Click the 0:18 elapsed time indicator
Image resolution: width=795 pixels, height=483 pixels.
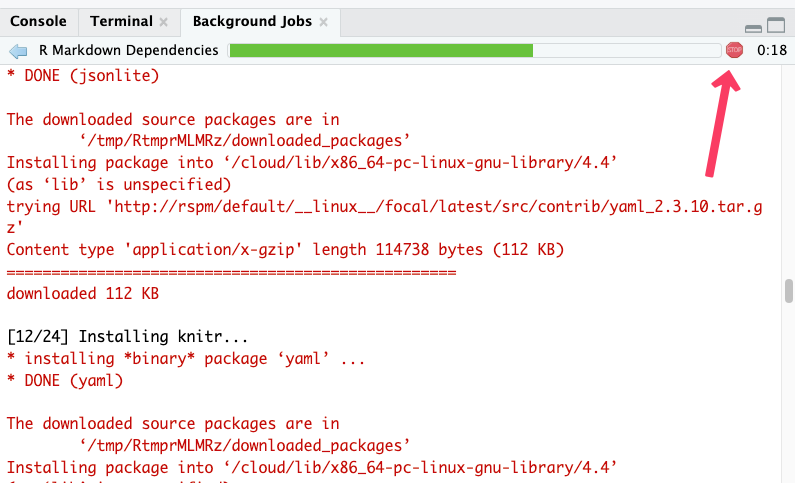point(771,50)
